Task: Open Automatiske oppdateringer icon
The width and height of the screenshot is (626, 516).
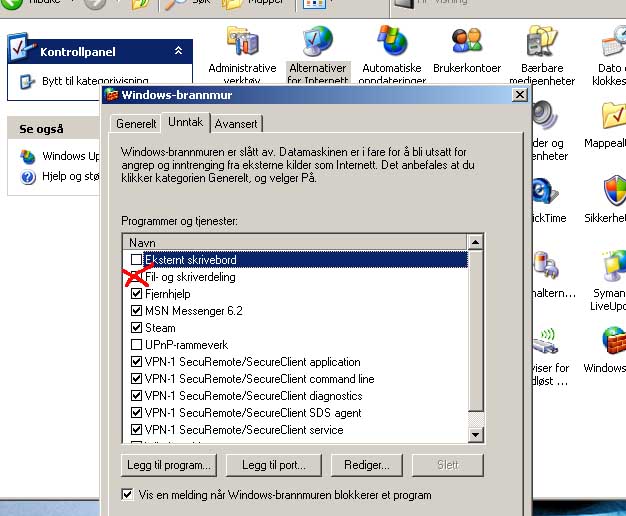Action: 392,40
